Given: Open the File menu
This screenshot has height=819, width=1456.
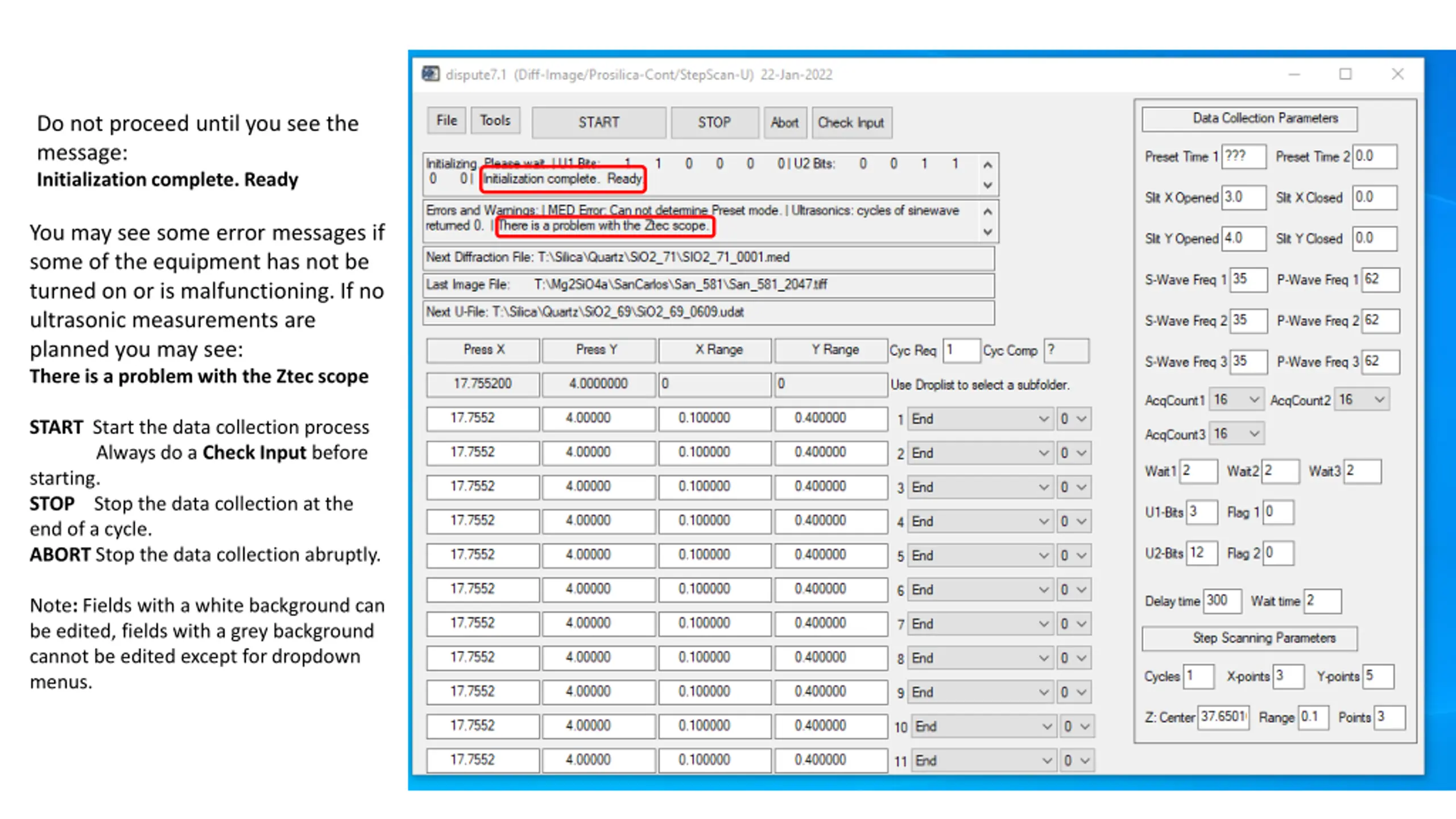Looking at the screenshot, I should 446,121.
